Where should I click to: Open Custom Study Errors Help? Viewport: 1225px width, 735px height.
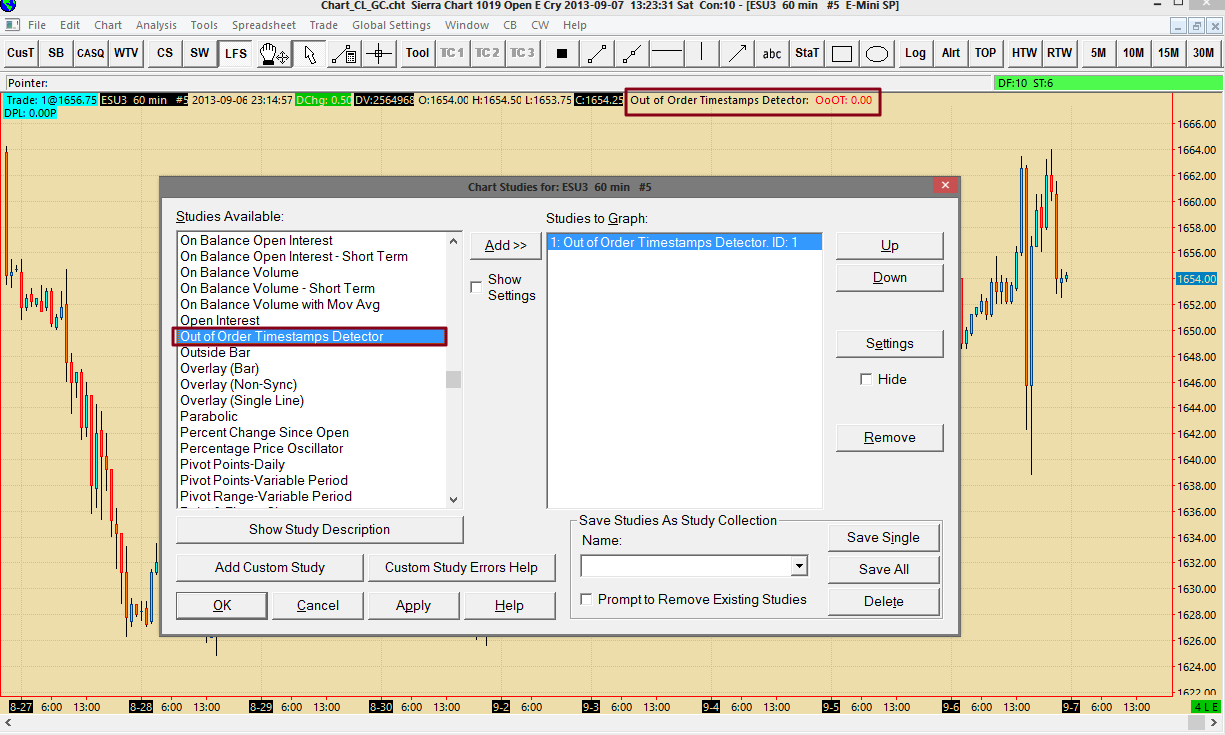462,567
